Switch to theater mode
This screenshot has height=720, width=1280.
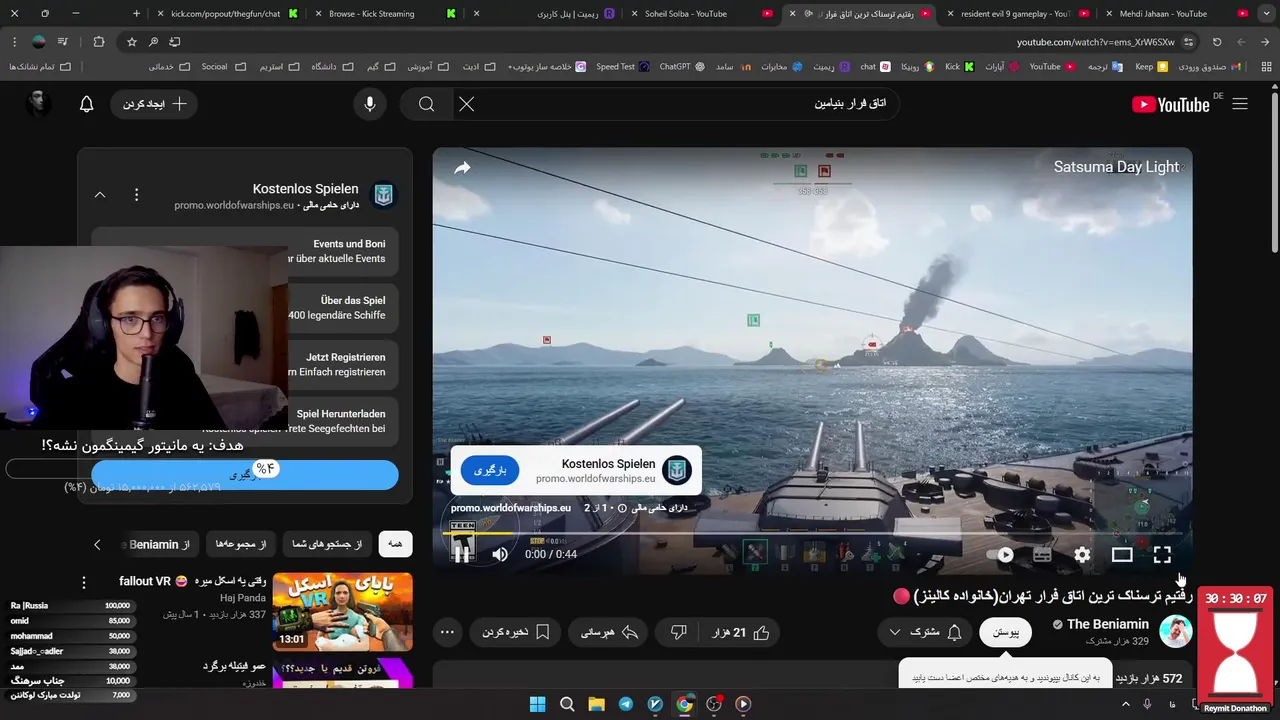pyautogui.click(x=1122, y=554)
